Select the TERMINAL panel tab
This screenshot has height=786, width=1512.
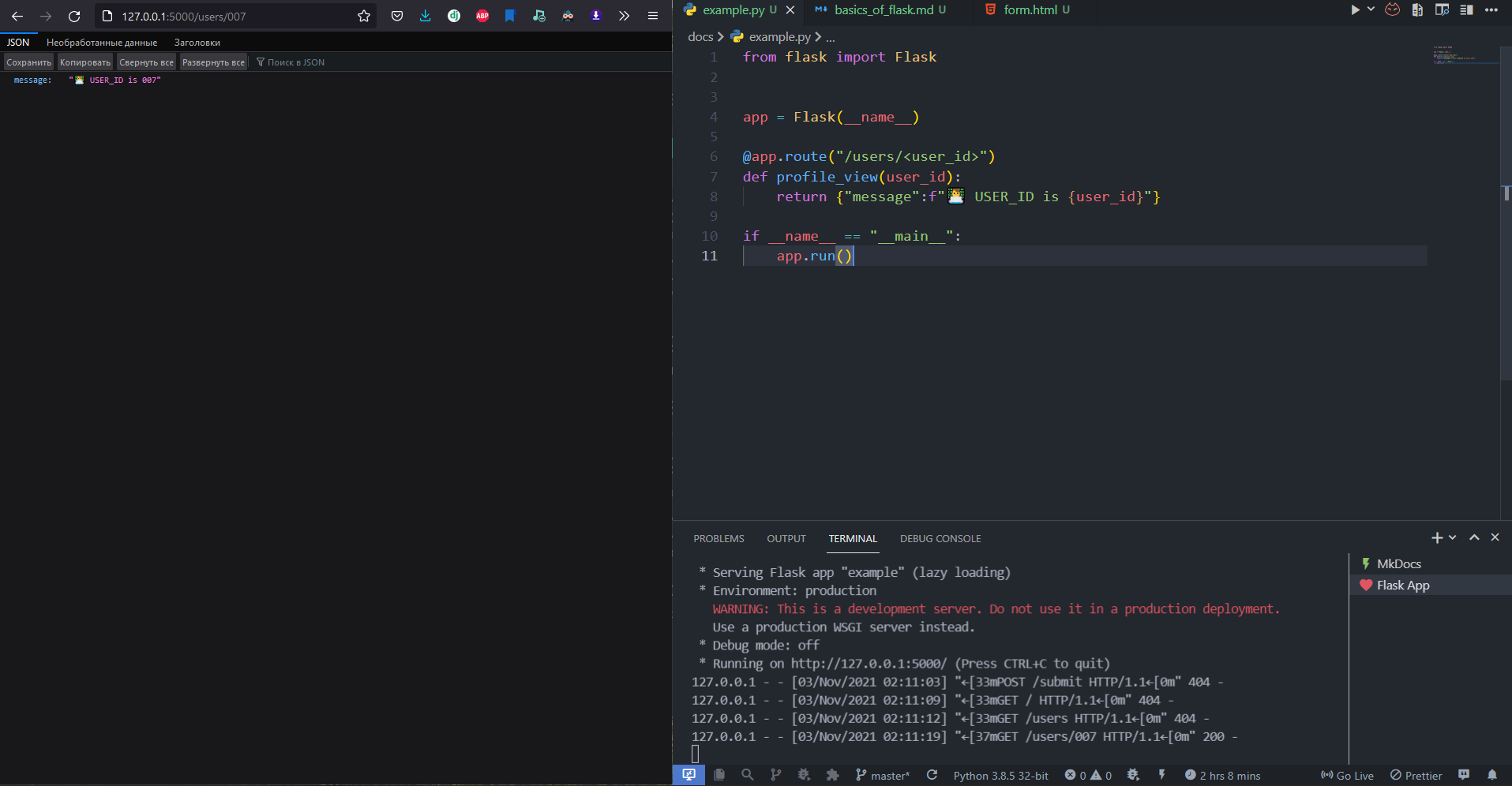point(853,539)
